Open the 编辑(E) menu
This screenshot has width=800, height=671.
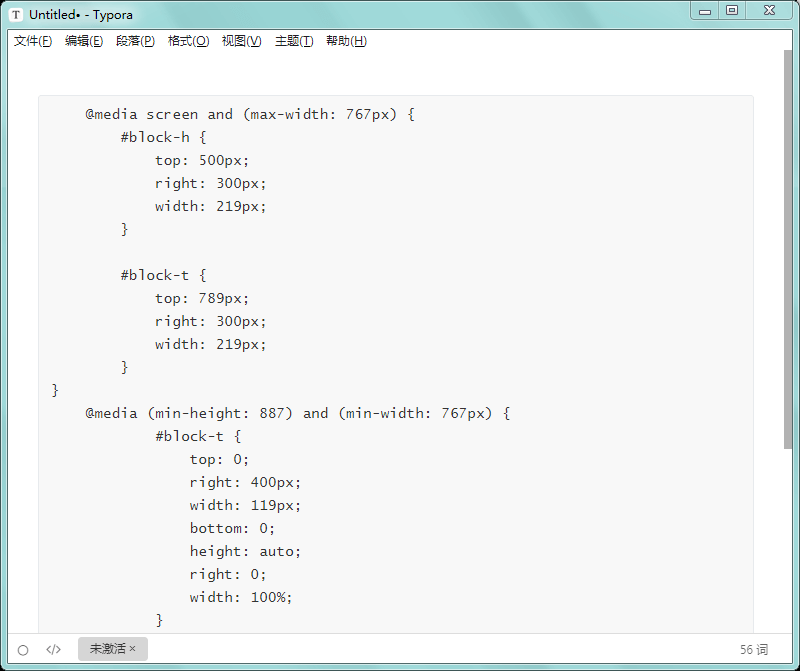point(84,41)
